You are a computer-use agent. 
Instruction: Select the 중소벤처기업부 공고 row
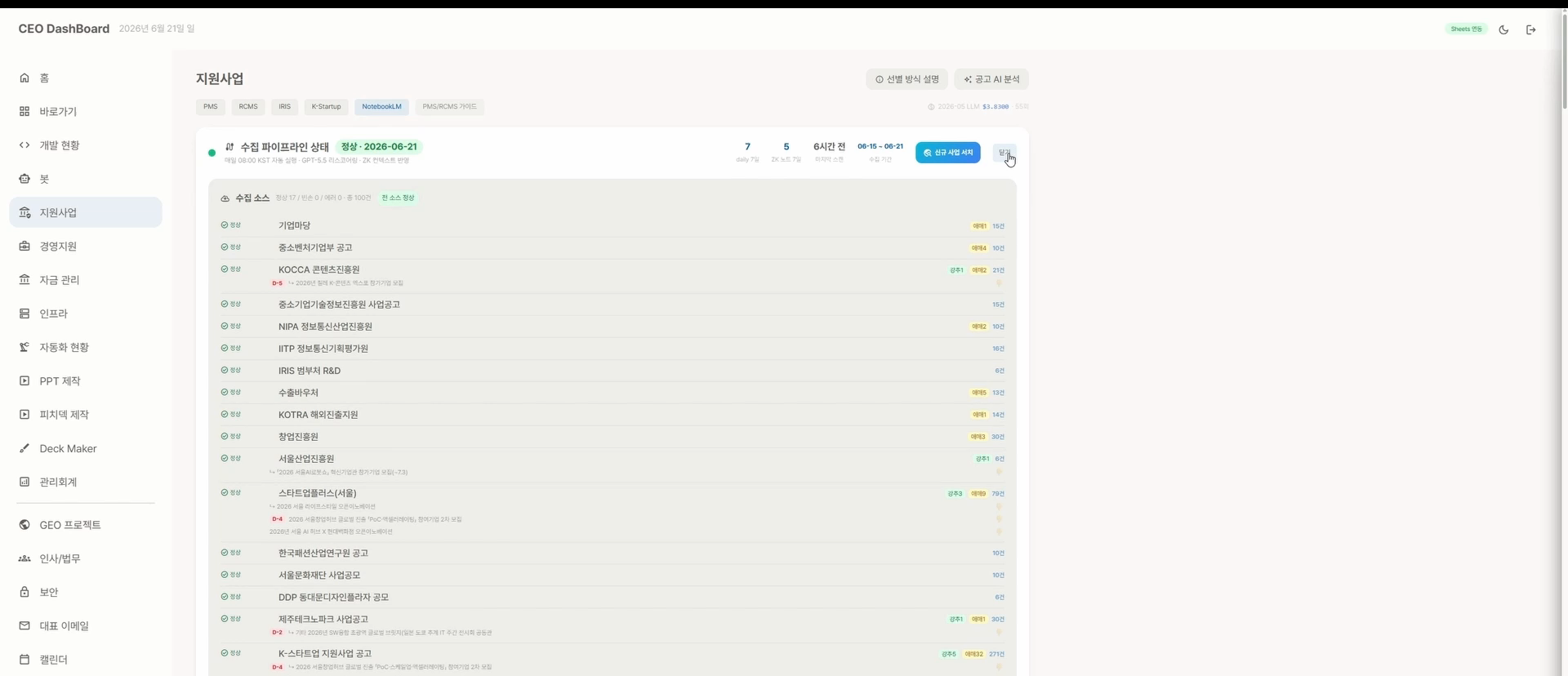[612, 247]
